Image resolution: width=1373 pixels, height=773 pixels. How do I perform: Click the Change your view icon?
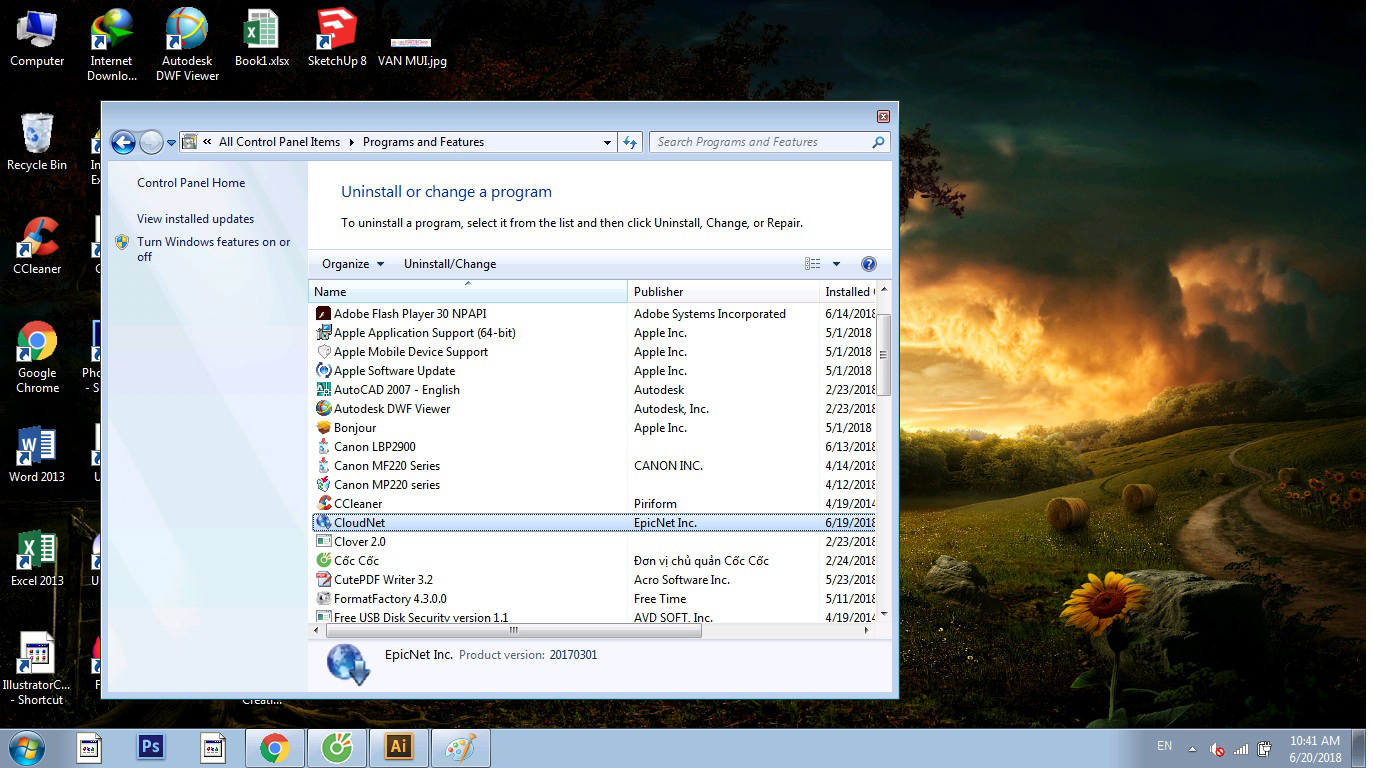coord(812,264)
